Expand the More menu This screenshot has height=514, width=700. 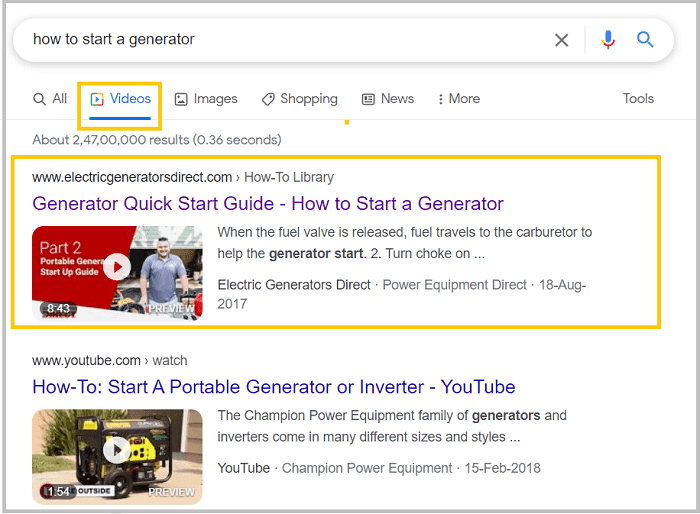(x=458, y=99)
